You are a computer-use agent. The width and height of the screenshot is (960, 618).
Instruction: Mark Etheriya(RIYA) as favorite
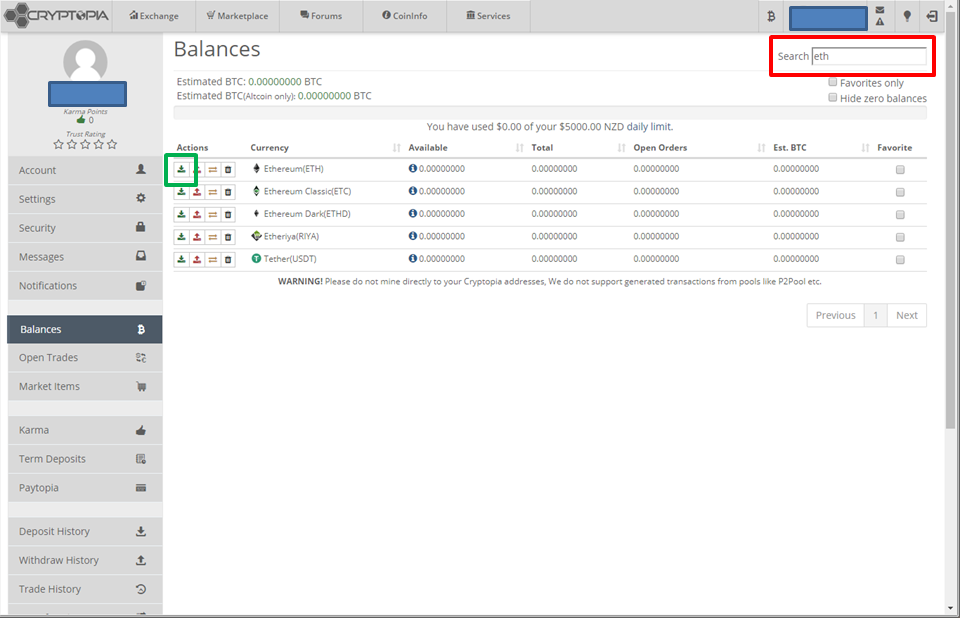[x=900, y=237]
